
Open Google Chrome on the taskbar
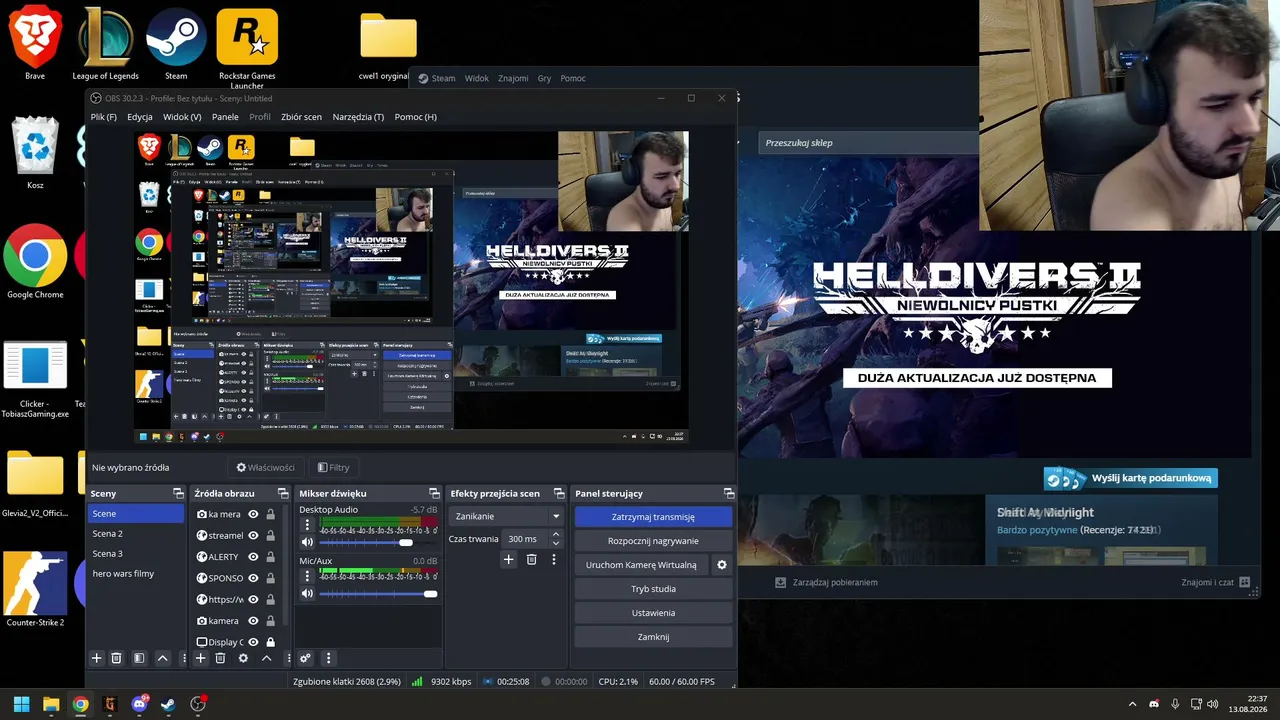click(x=80, y=704)
